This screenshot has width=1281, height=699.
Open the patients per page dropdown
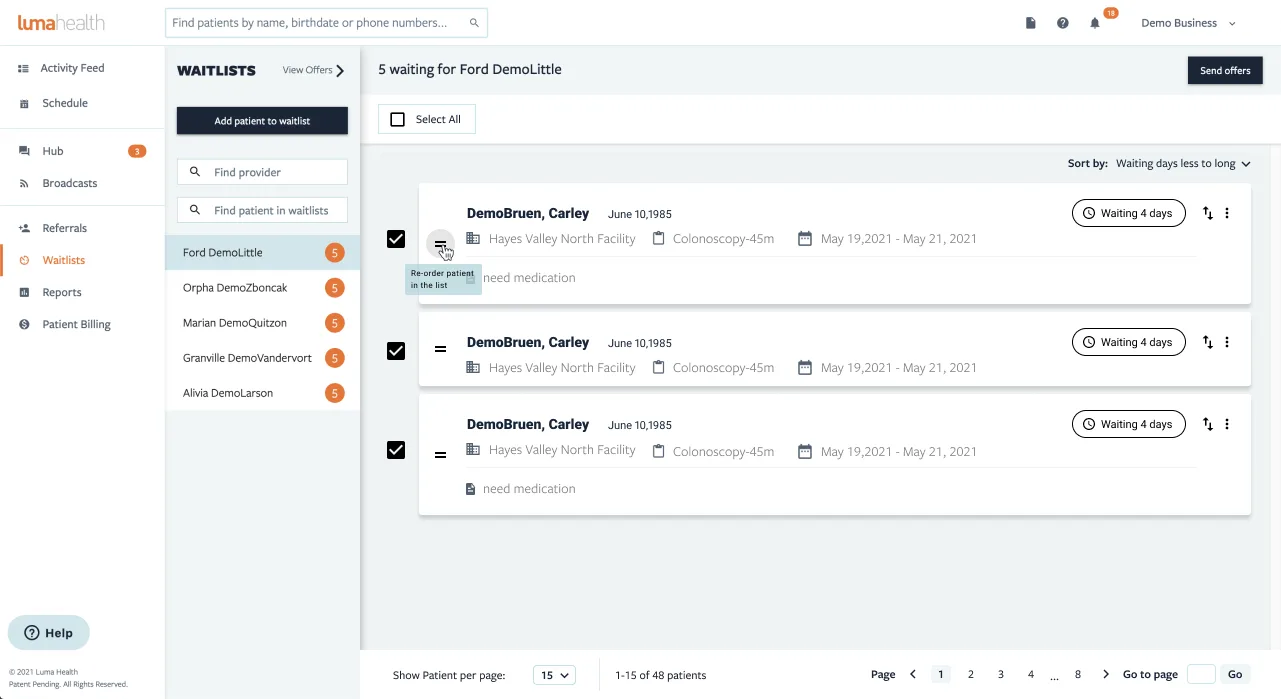coord(554,675)
